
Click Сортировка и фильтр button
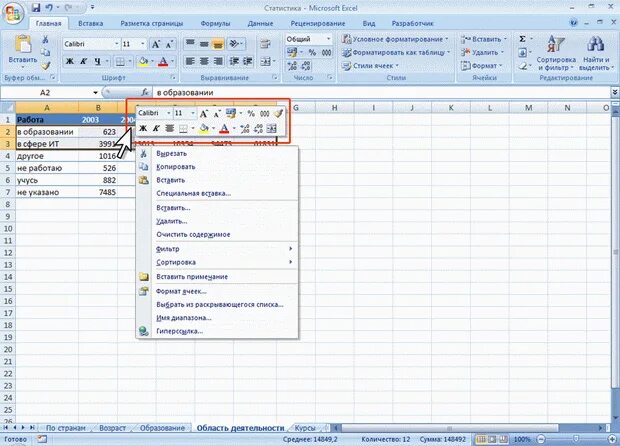tap(556, 53)
